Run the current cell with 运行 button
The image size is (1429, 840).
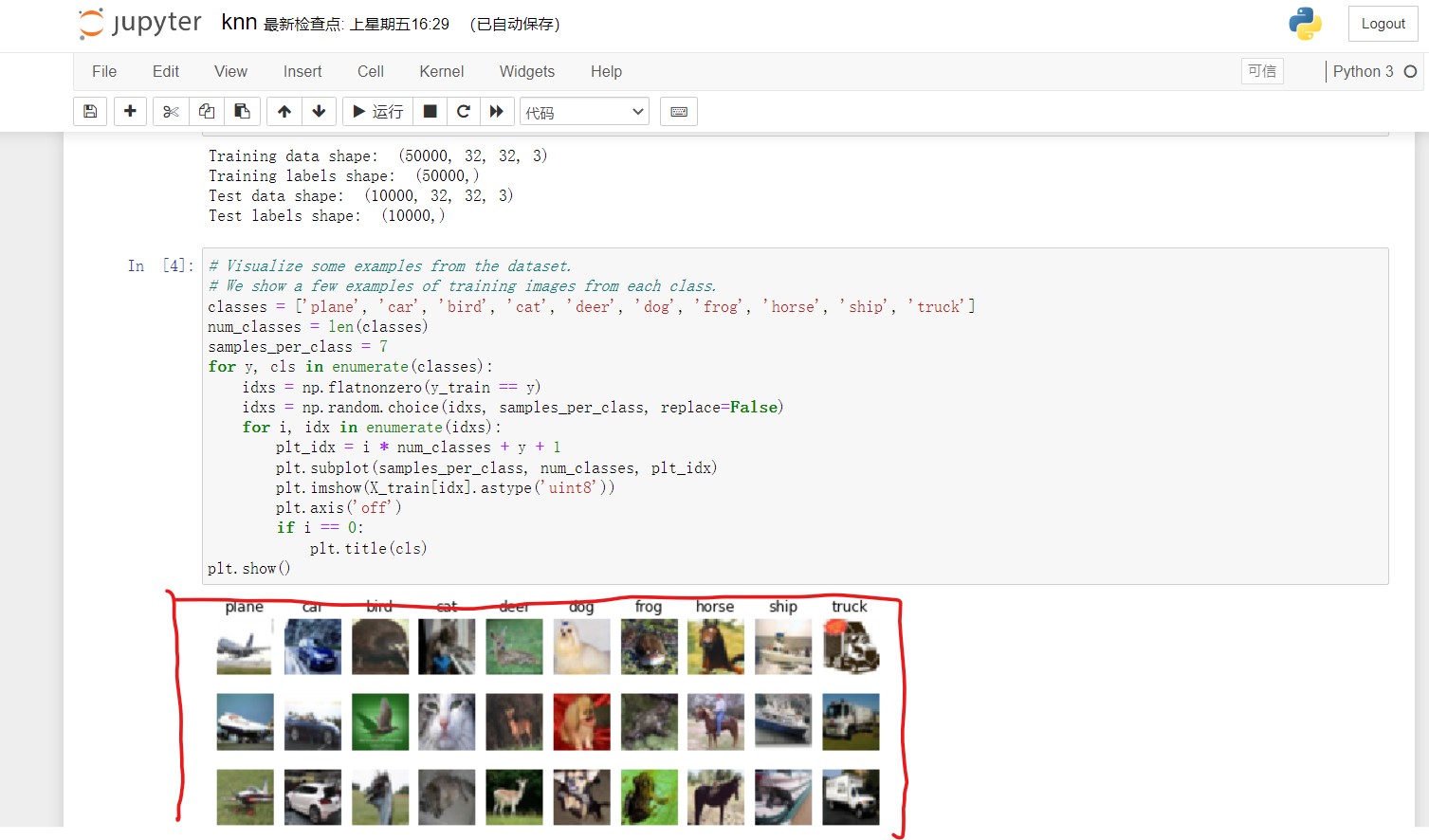coord(377,112)
